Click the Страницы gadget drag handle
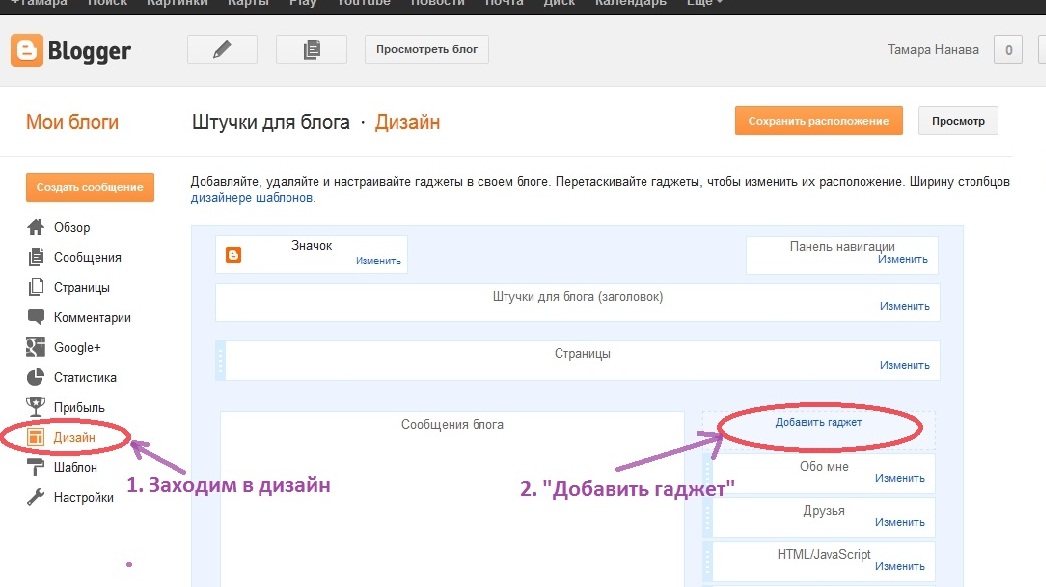The height and width of the screenshot is (587, 1046). coord(220,361)
